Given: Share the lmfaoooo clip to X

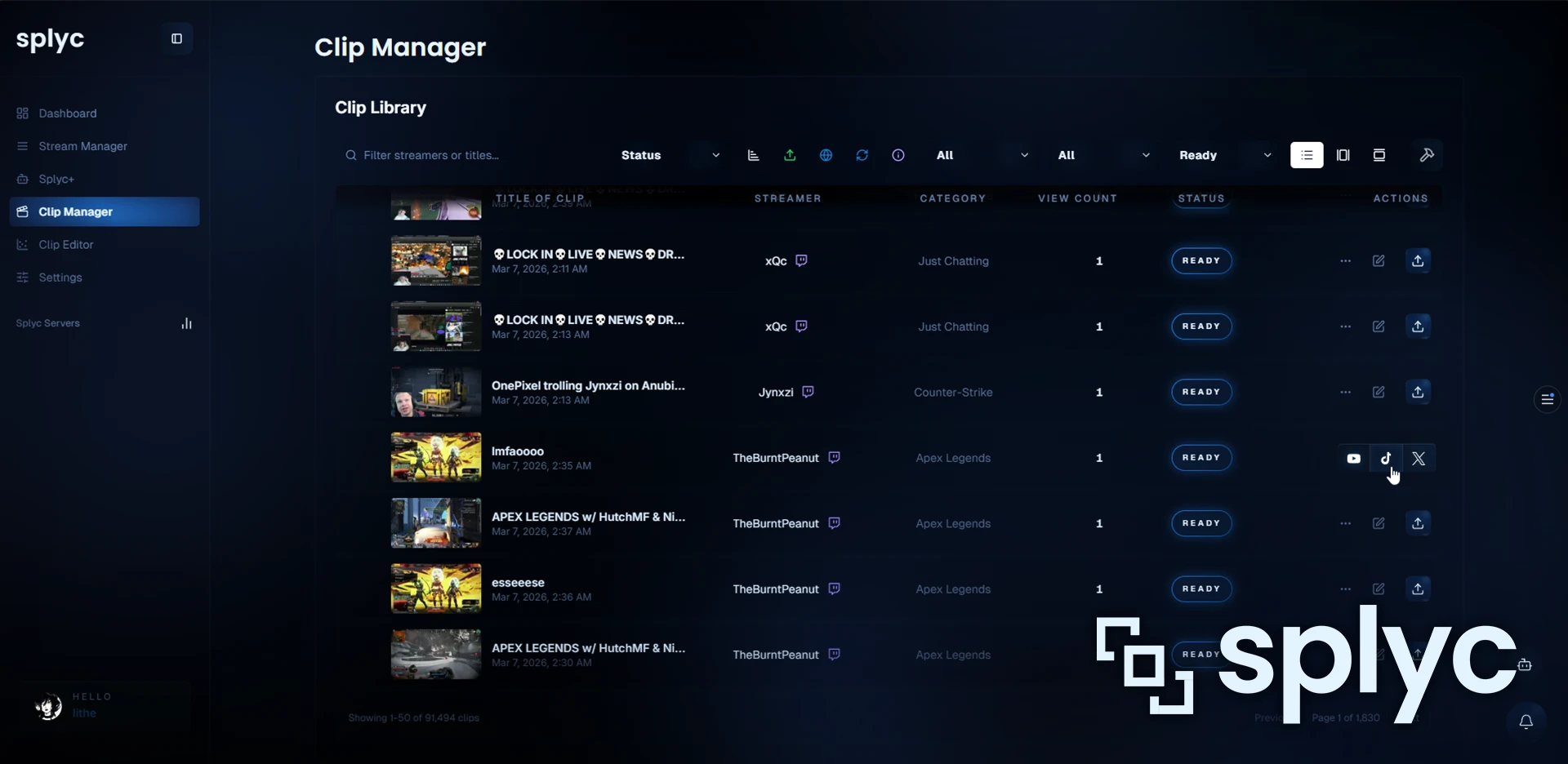Looking at the screenshot, I should click(x=1419, y=458).
